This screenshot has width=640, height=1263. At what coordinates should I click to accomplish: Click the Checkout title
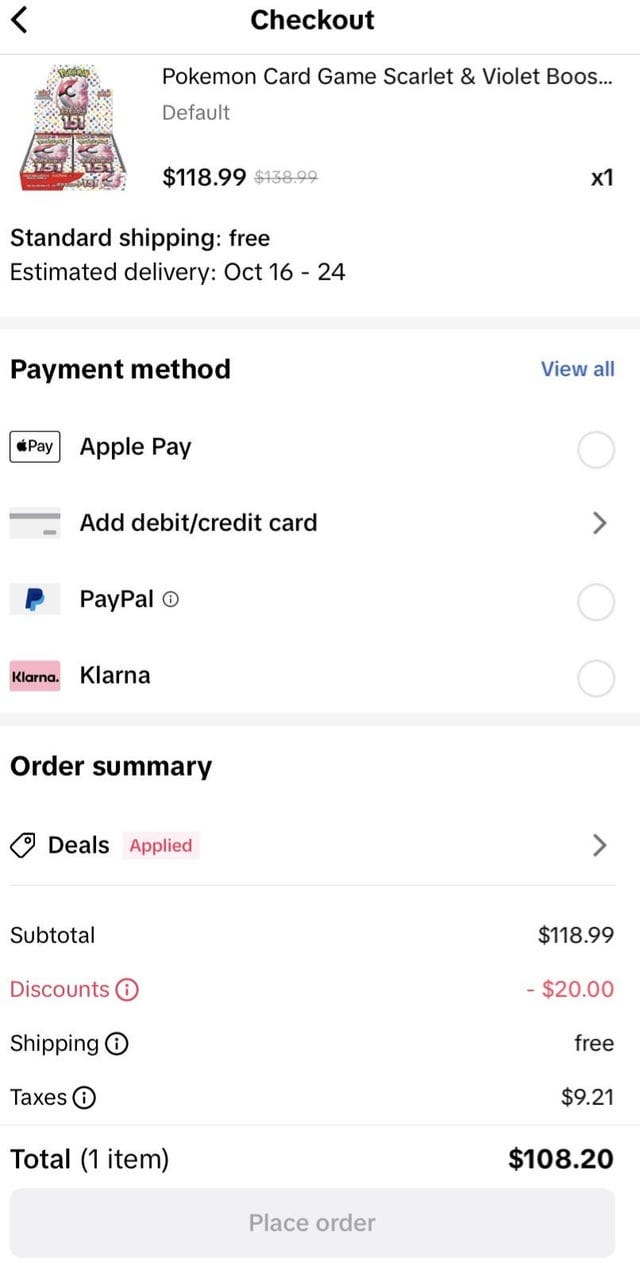(312, 19)
